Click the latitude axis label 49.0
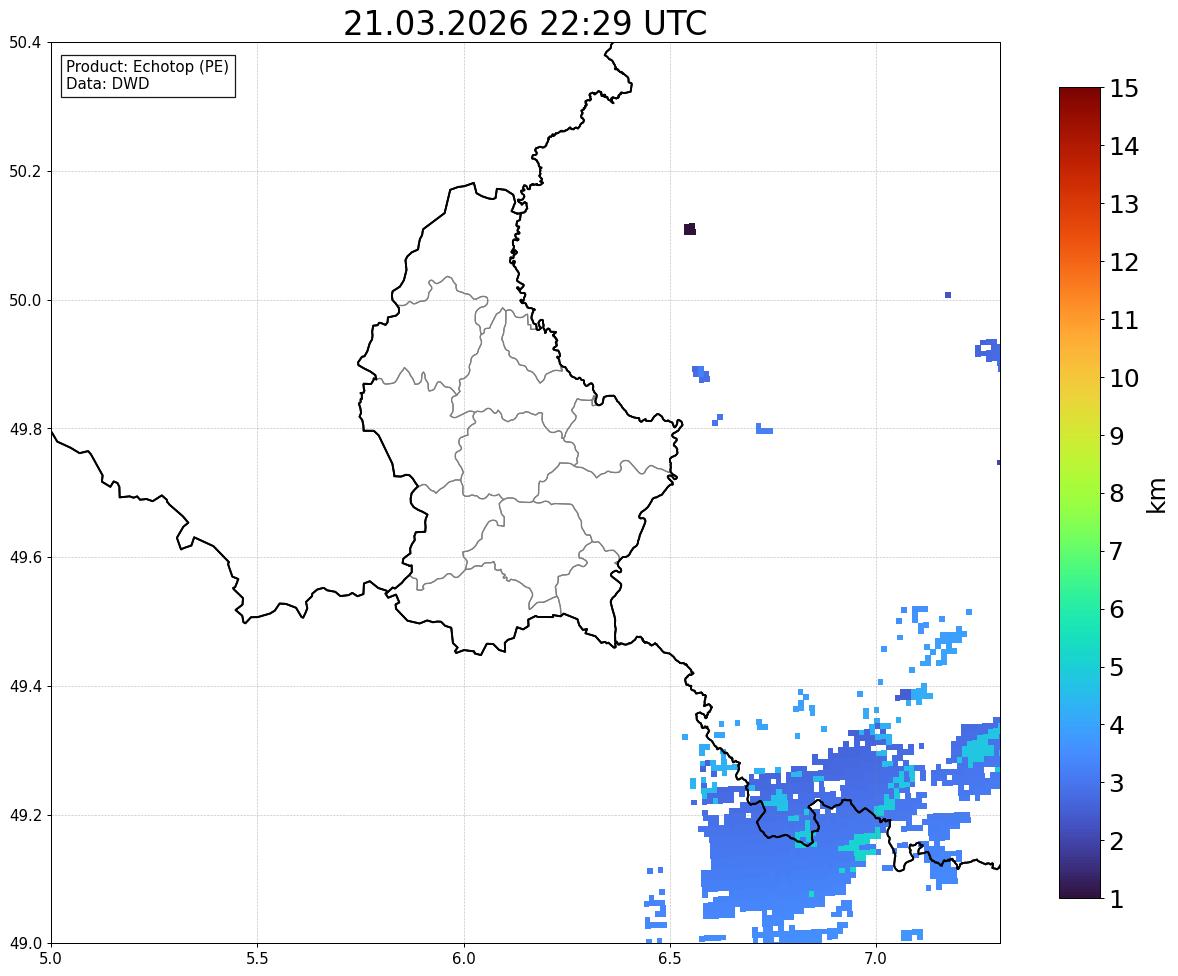The height and width of the screenshot is (976, 1178). [25, 944]
